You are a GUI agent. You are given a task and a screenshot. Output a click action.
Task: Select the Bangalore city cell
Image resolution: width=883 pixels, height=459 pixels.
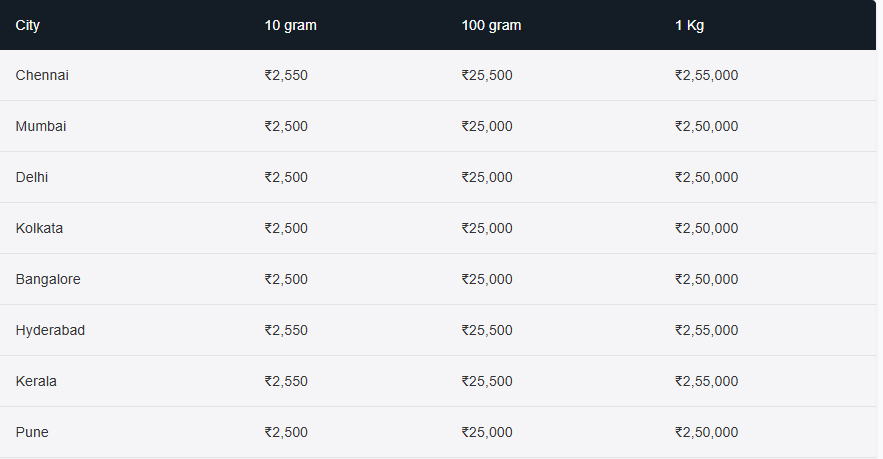pos(48,279)
